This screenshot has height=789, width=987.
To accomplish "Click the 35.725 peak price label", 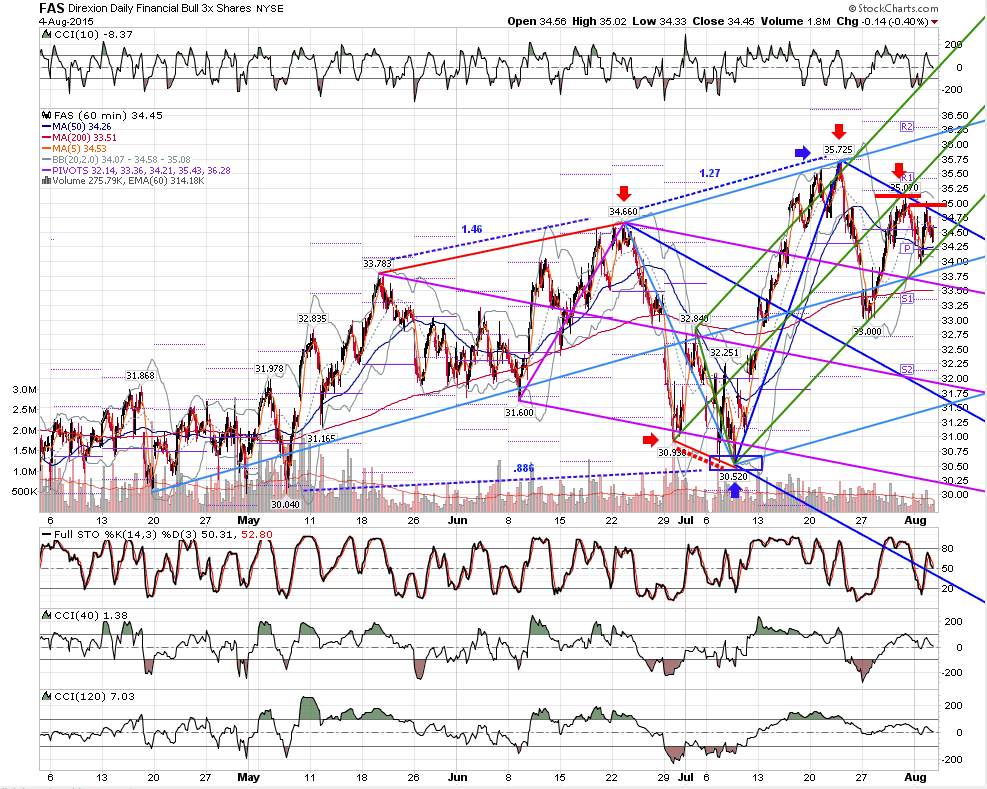I will coord(838,150).
